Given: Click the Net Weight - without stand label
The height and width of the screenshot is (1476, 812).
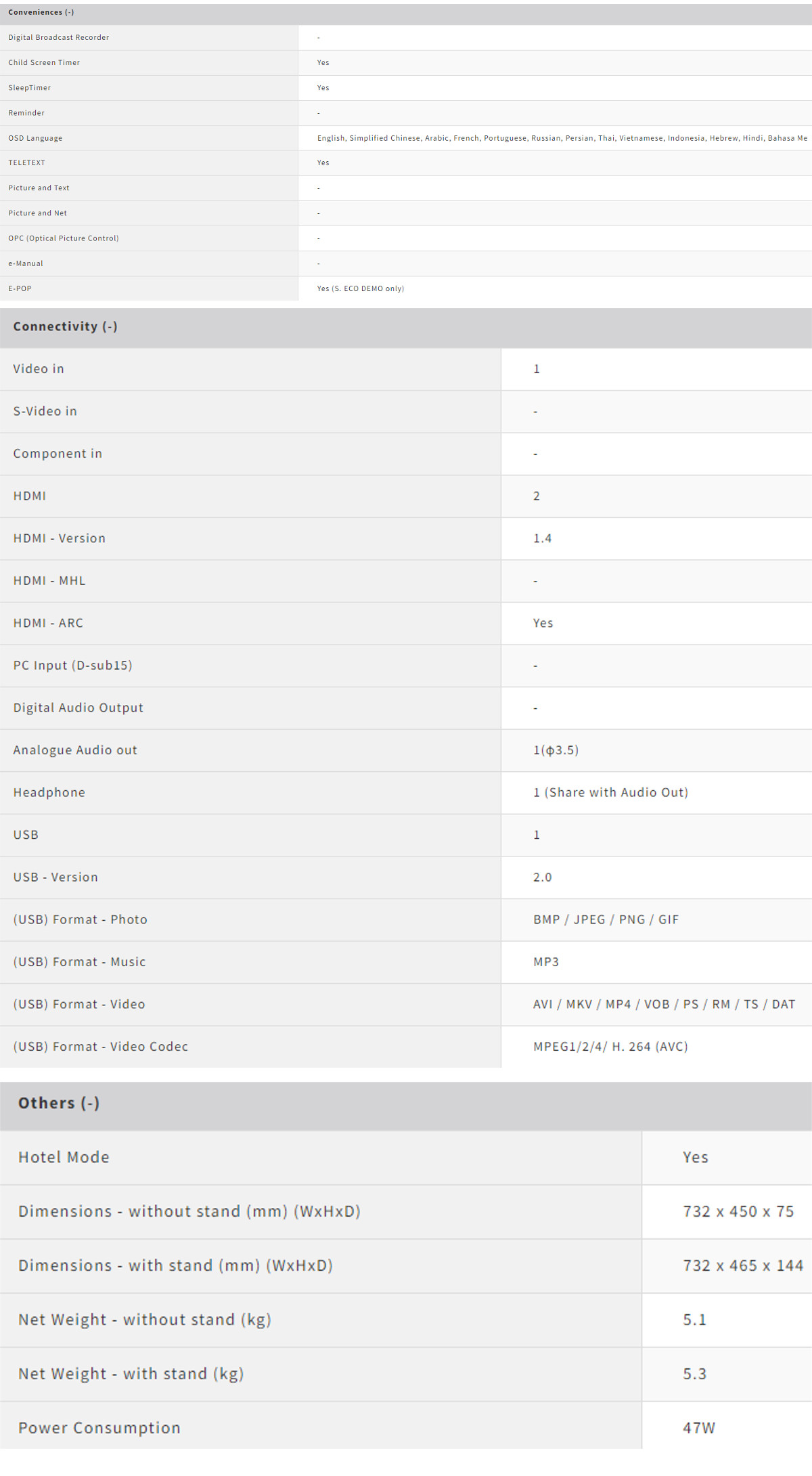Looking at the screenshot, I should pyautogui.click(x=144, y=1320).
